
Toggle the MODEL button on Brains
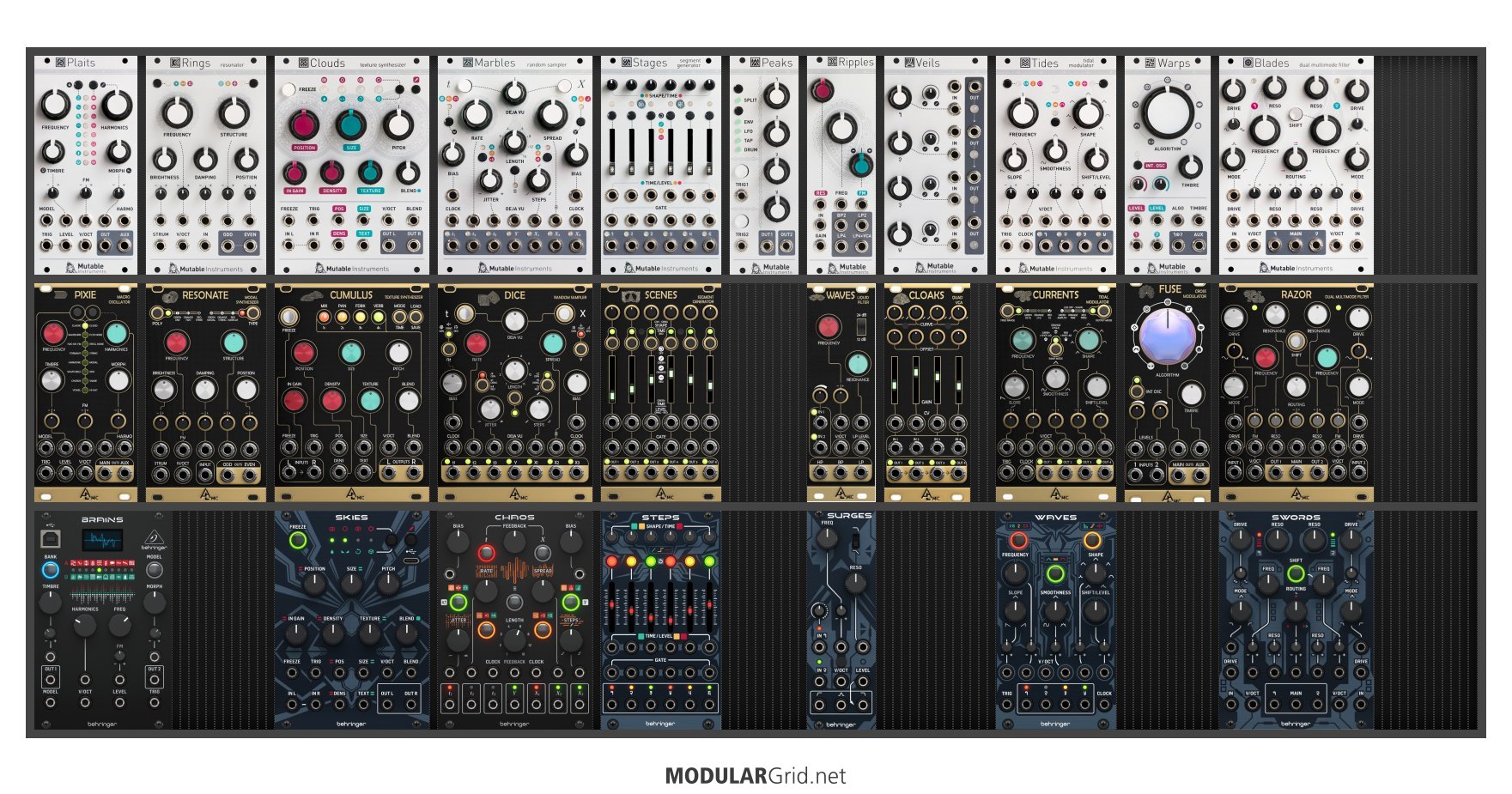pyautogui.click(x=155, y=570)
